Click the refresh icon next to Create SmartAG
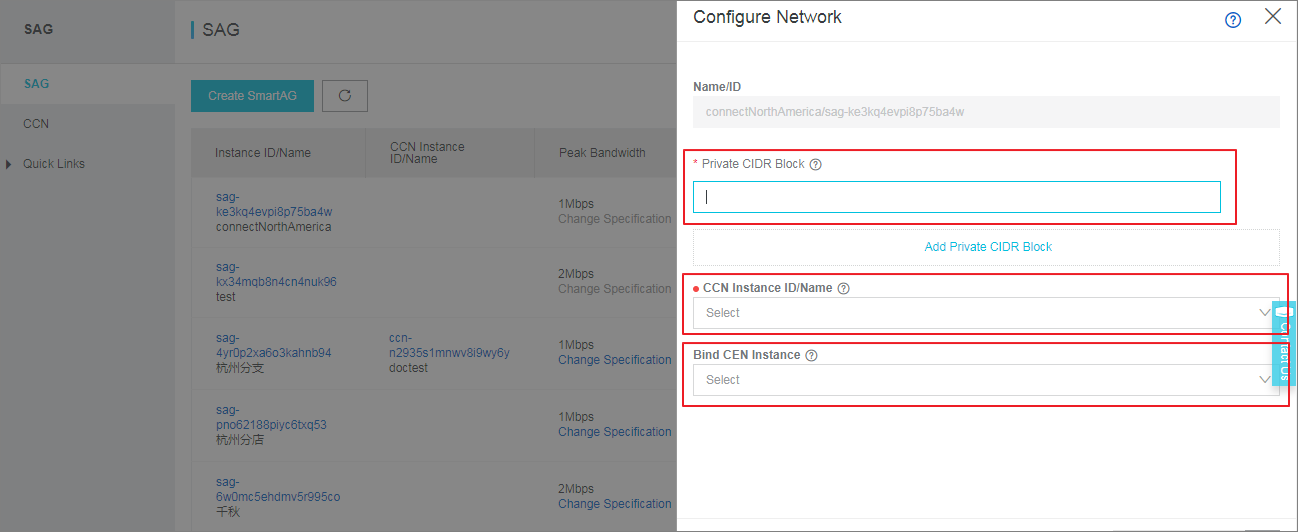This screenshot has height=532, width=1298. pyautogui.click(x=345, y=96)
